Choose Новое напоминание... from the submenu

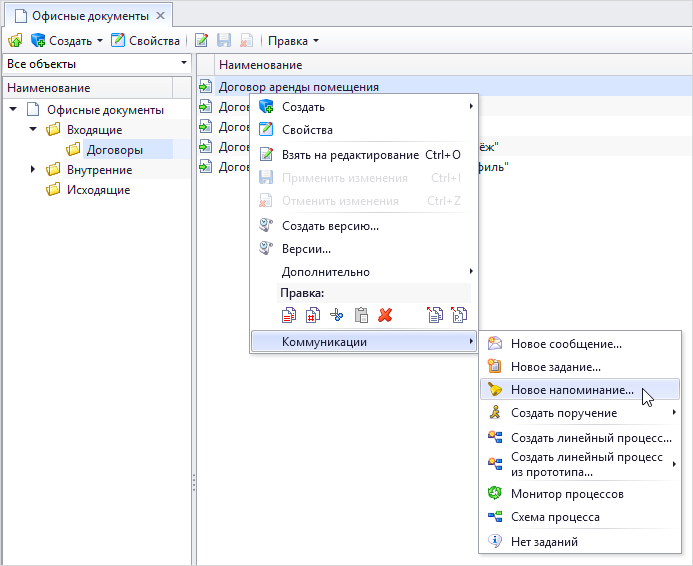tap(572, 390)
